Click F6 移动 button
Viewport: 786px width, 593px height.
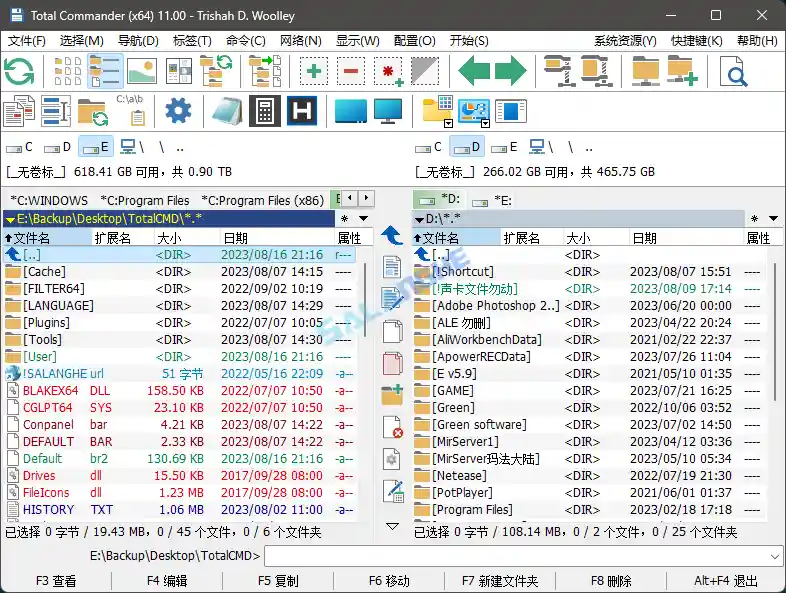[389, 581]
